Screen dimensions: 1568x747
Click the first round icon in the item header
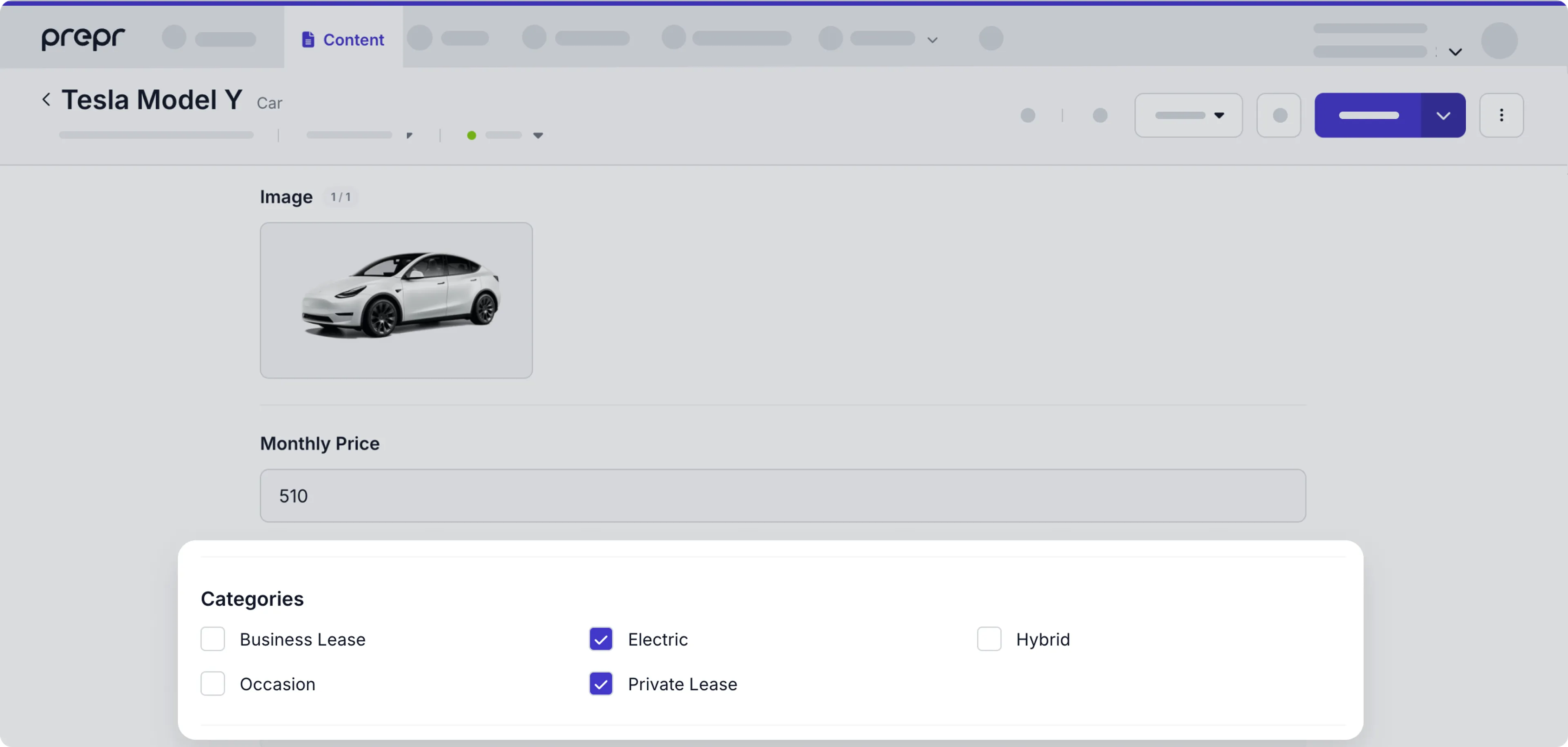click(1027, 116)
